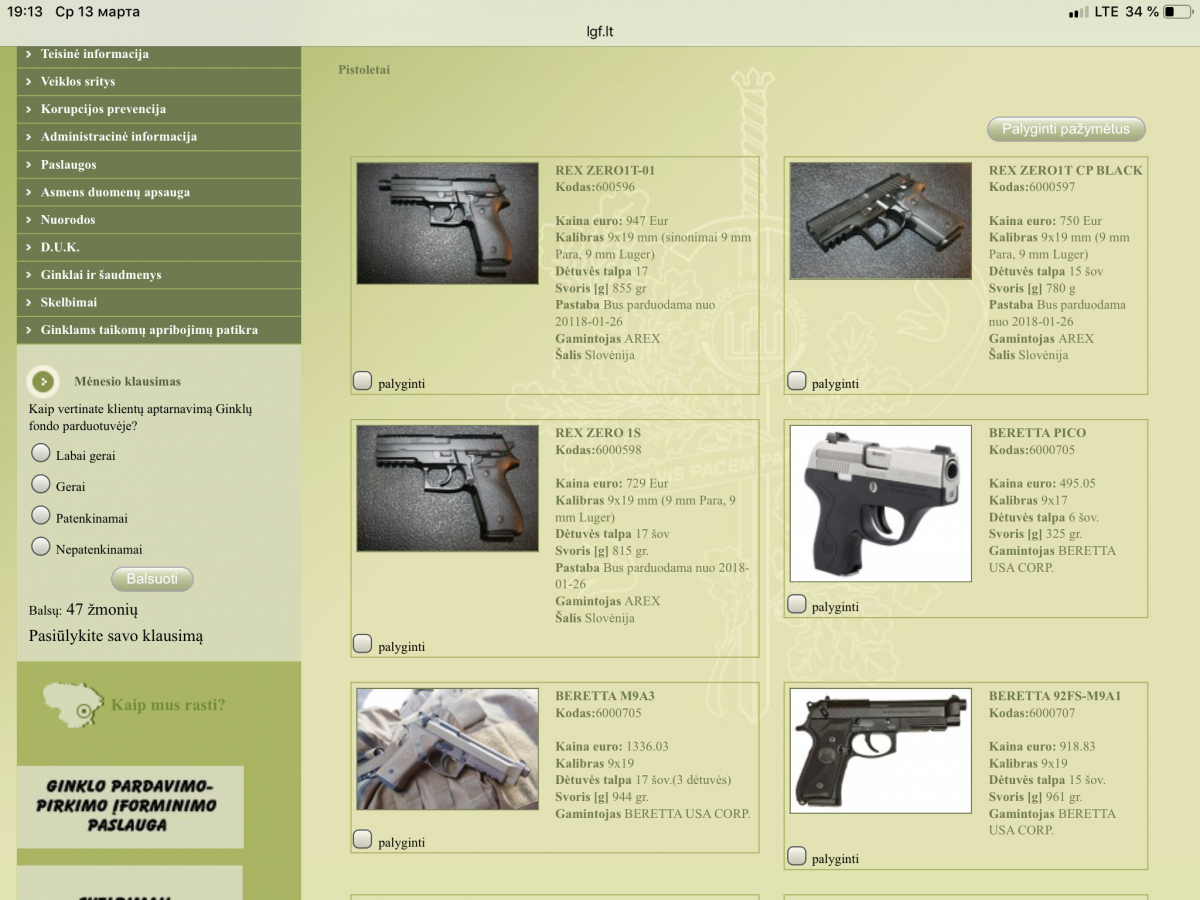Tap the cellular signal bars icon
This screenshot has height=900, width=1200.
tap(1078, 12)
